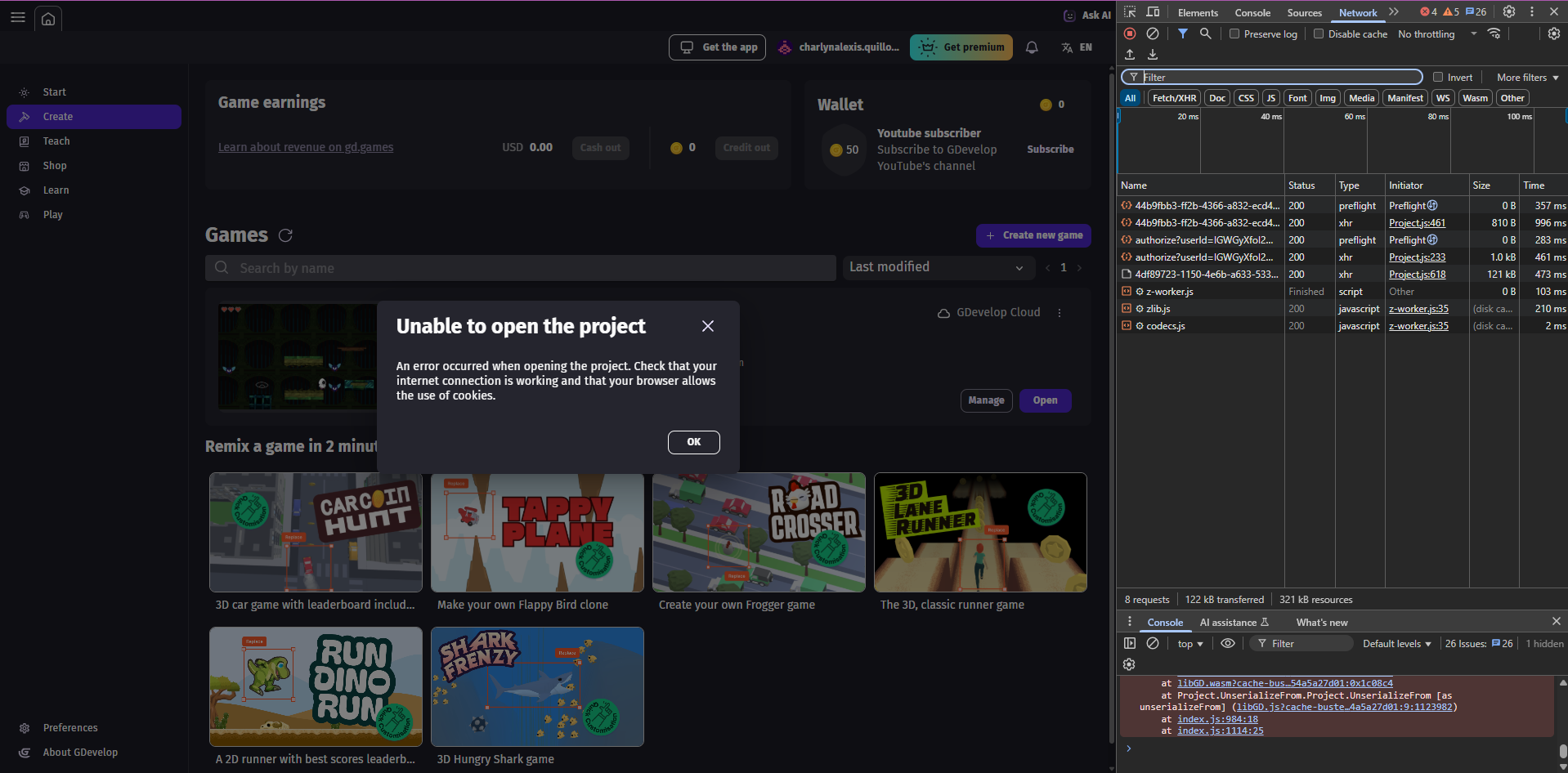Select the All filter type
The width and height of the screenshot is (1568, 773).
coord(1131,98)
